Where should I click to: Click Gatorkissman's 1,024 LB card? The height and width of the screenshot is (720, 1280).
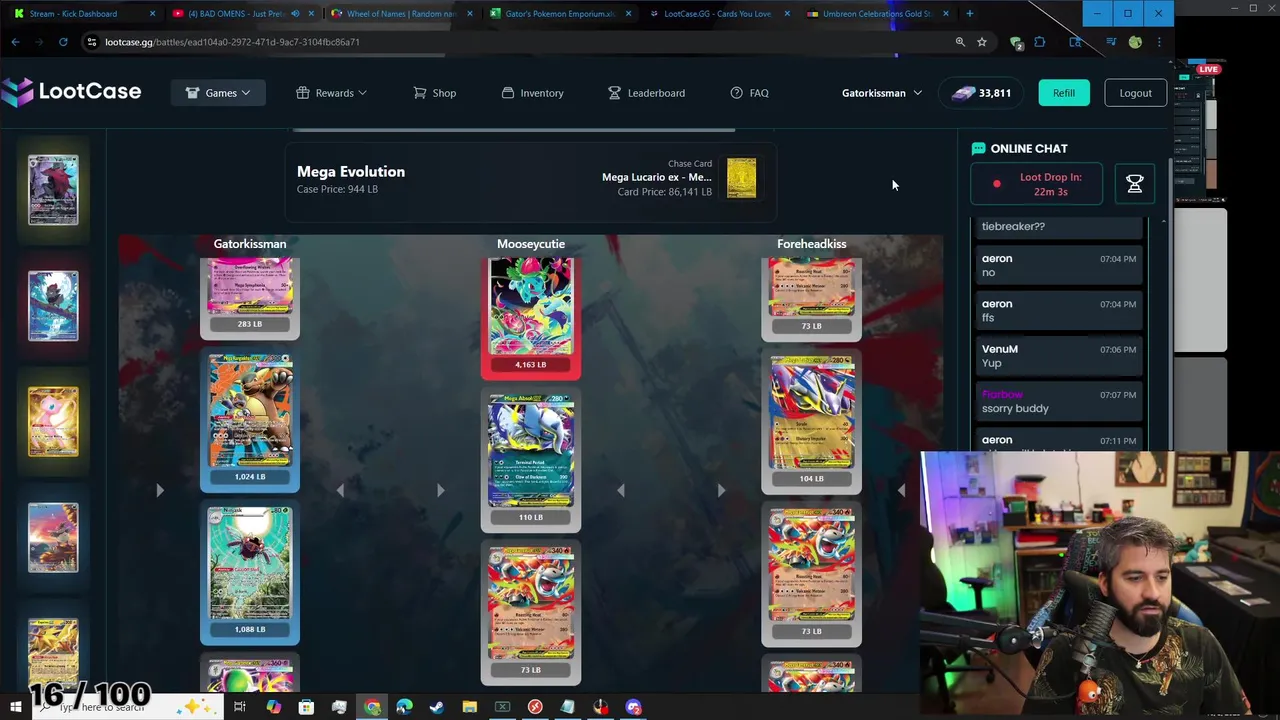tap(250, 420)
